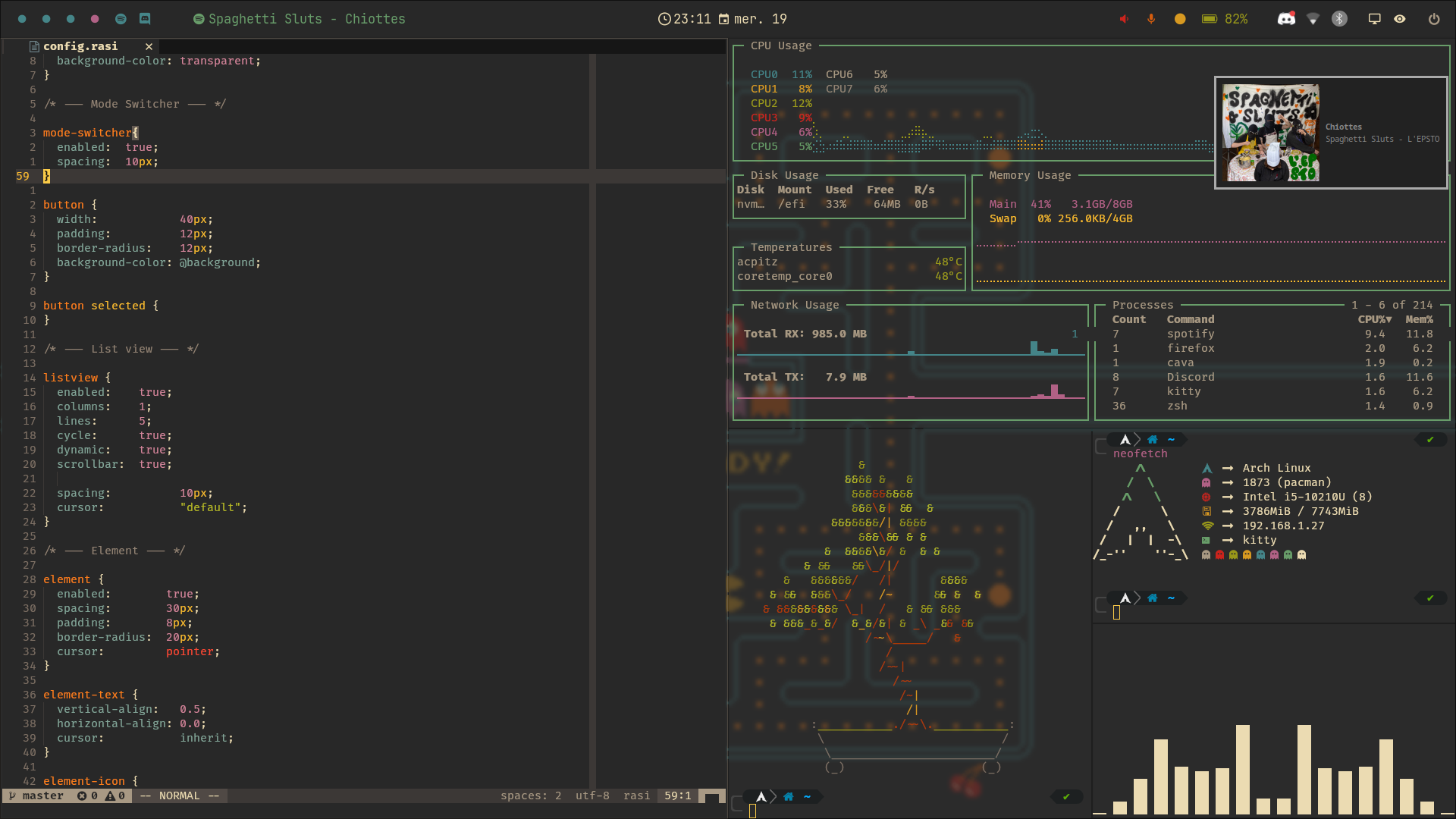
Task: Toggle the volume speaker icon
Action: (x=1124, y=19)
